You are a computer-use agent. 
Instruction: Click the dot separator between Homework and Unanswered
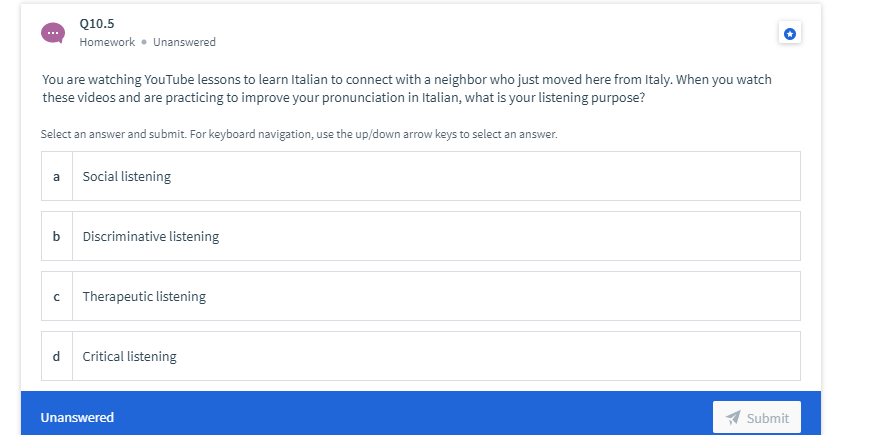pyautogui.click(x=144, y=42)
